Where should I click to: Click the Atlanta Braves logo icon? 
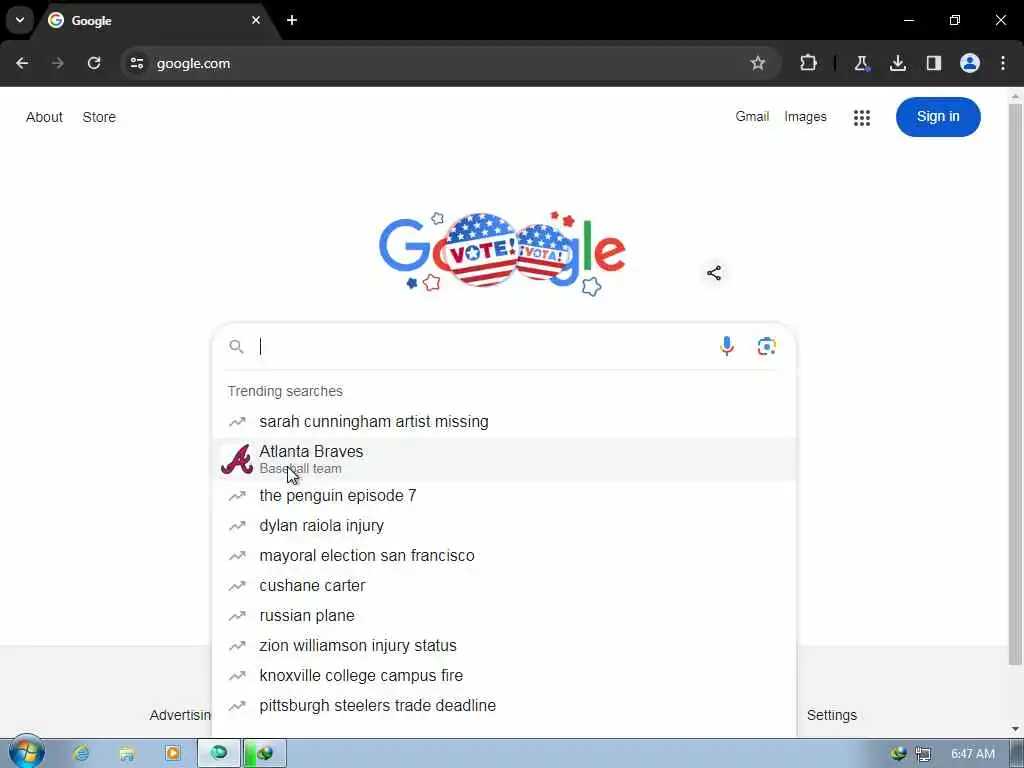[237, 459]
